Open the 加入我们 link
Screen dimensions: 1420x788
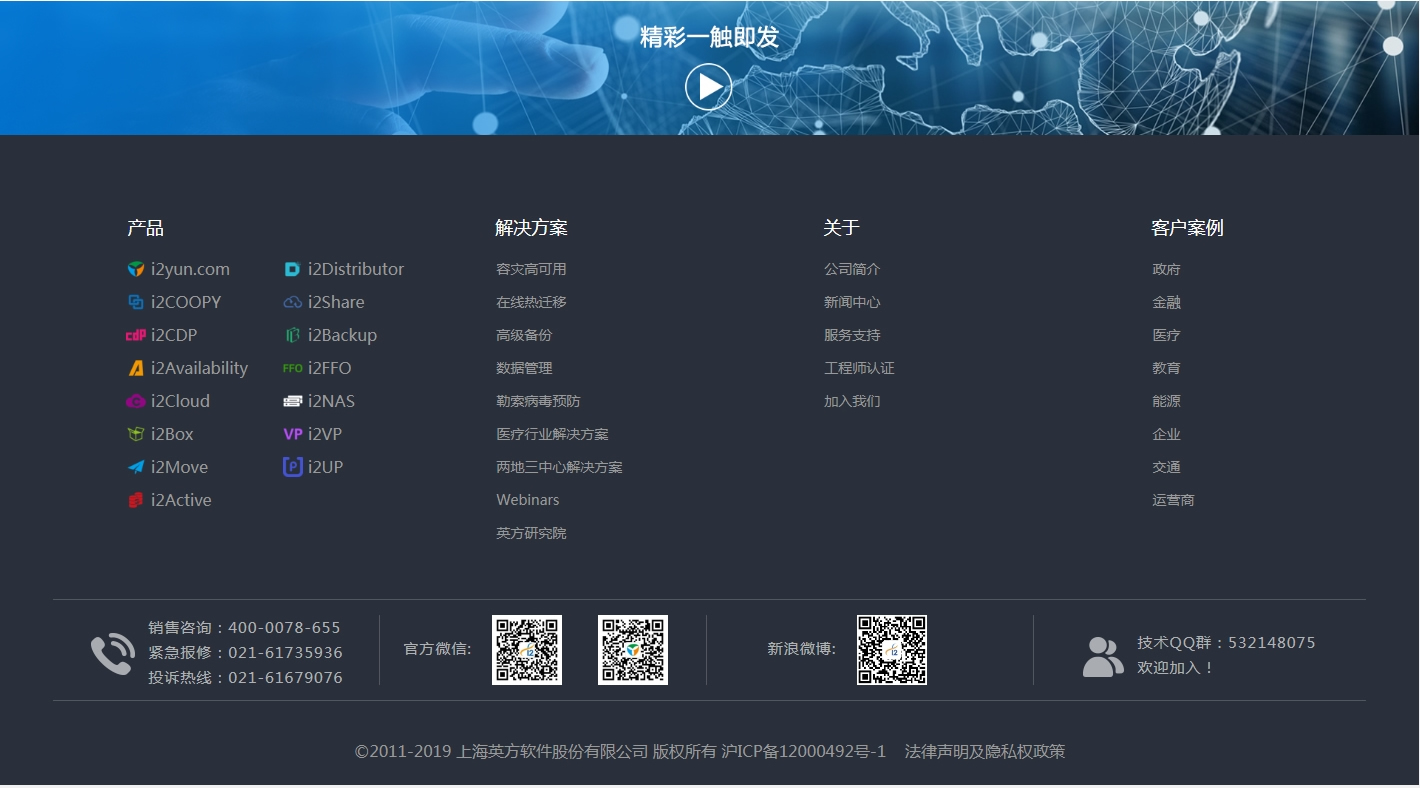coord(852,401)
